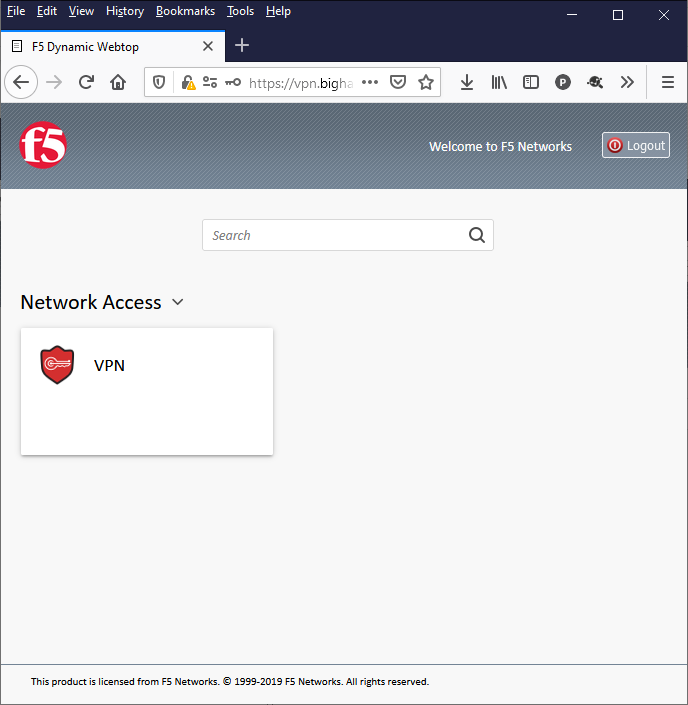Open a new browser tab

pyautogui.click(x=242, y=45)
